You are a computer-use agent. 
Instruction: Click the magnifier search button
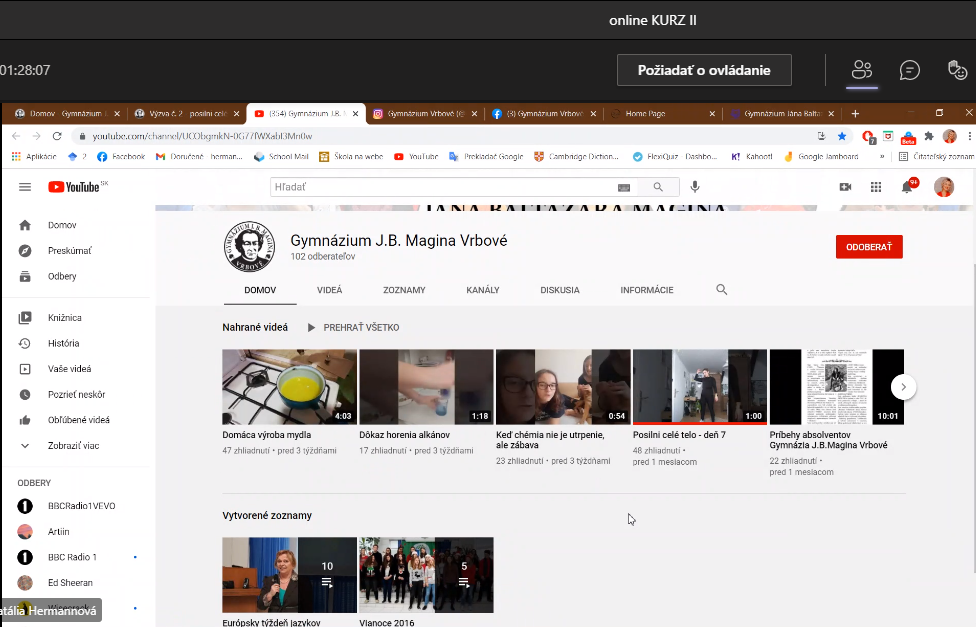[x=658, y=187]
